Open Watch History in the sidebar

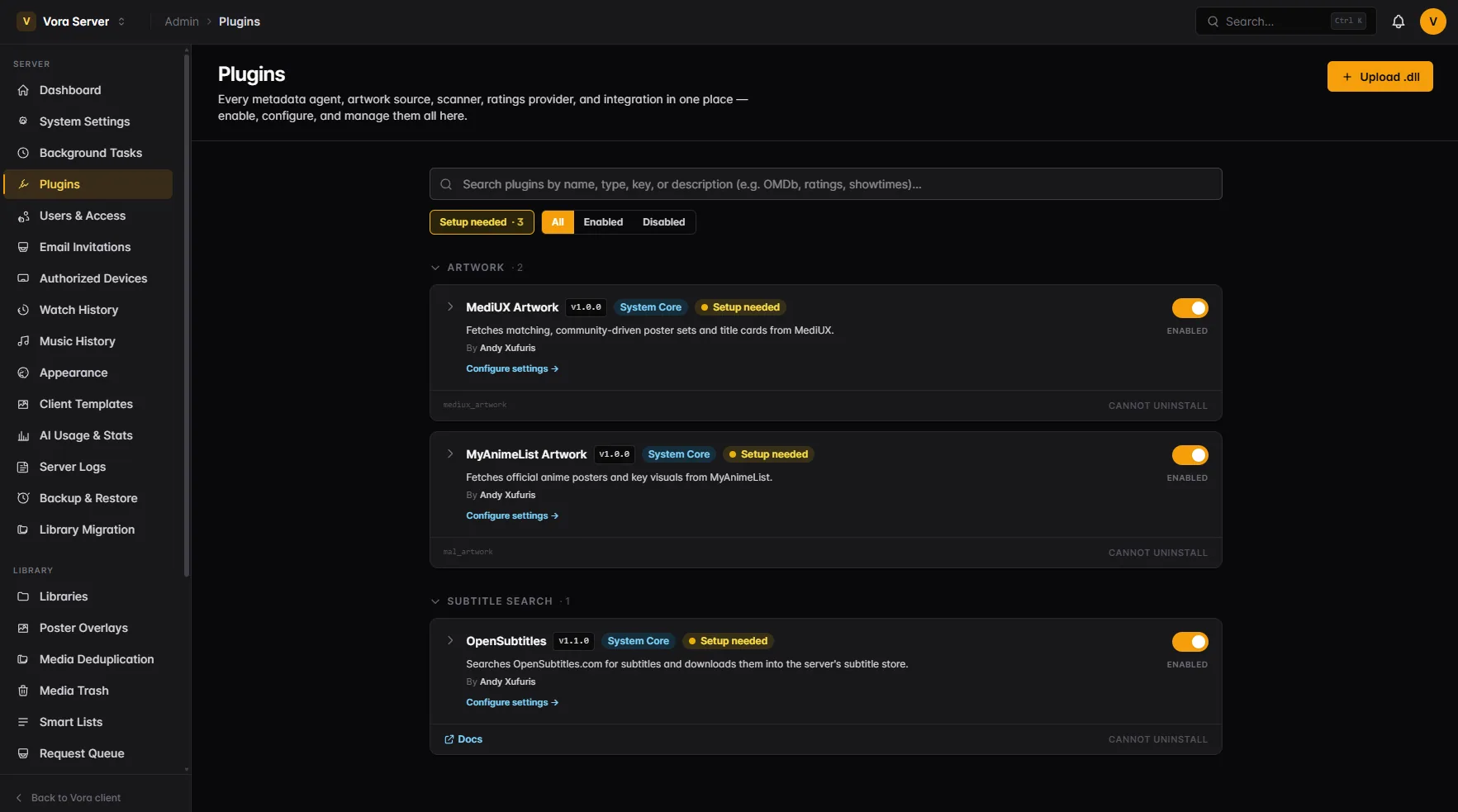tap(88, 310)
